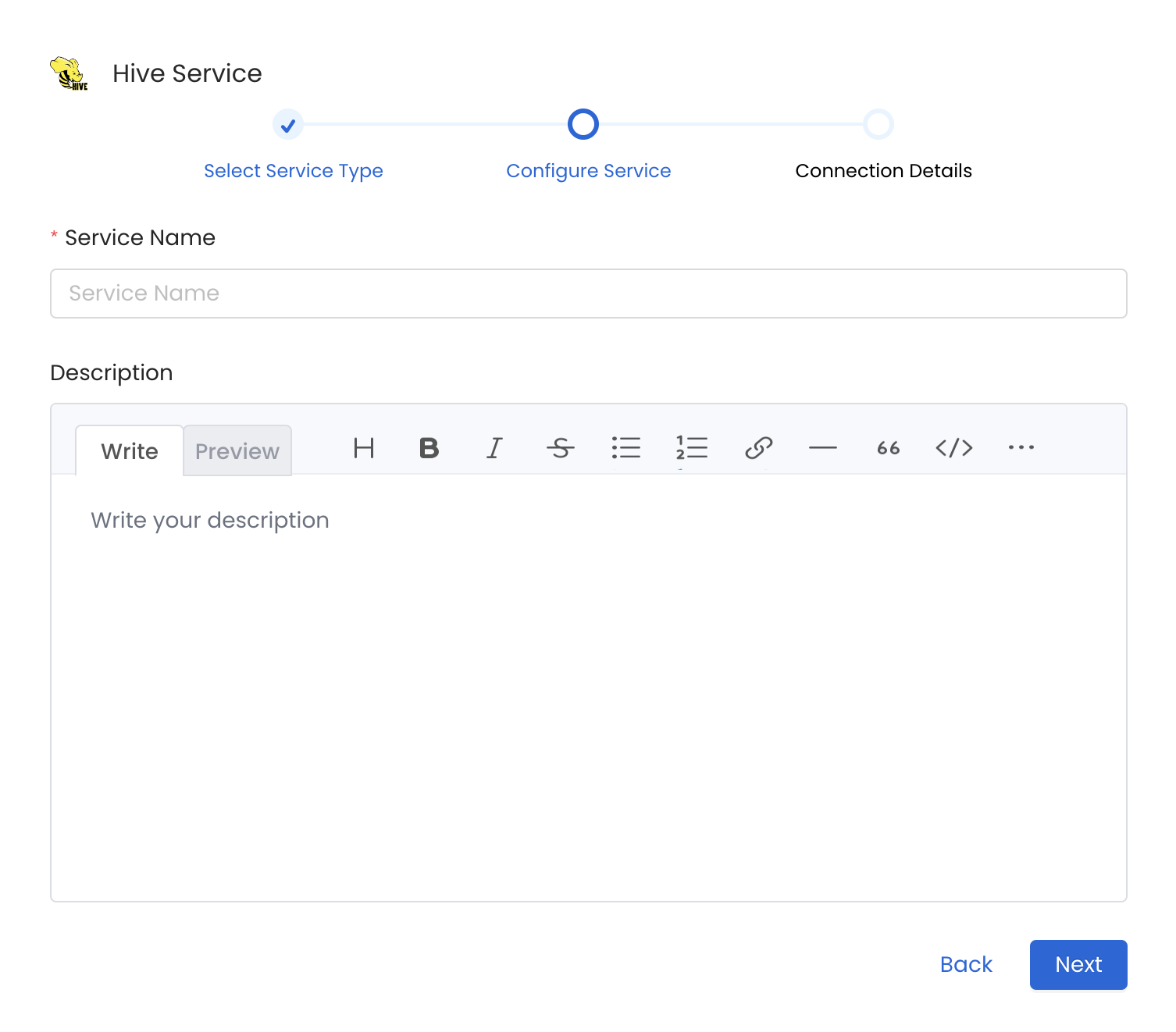Insert a code block
This screenshot has height=1032, width=1176.
[953, 448]
